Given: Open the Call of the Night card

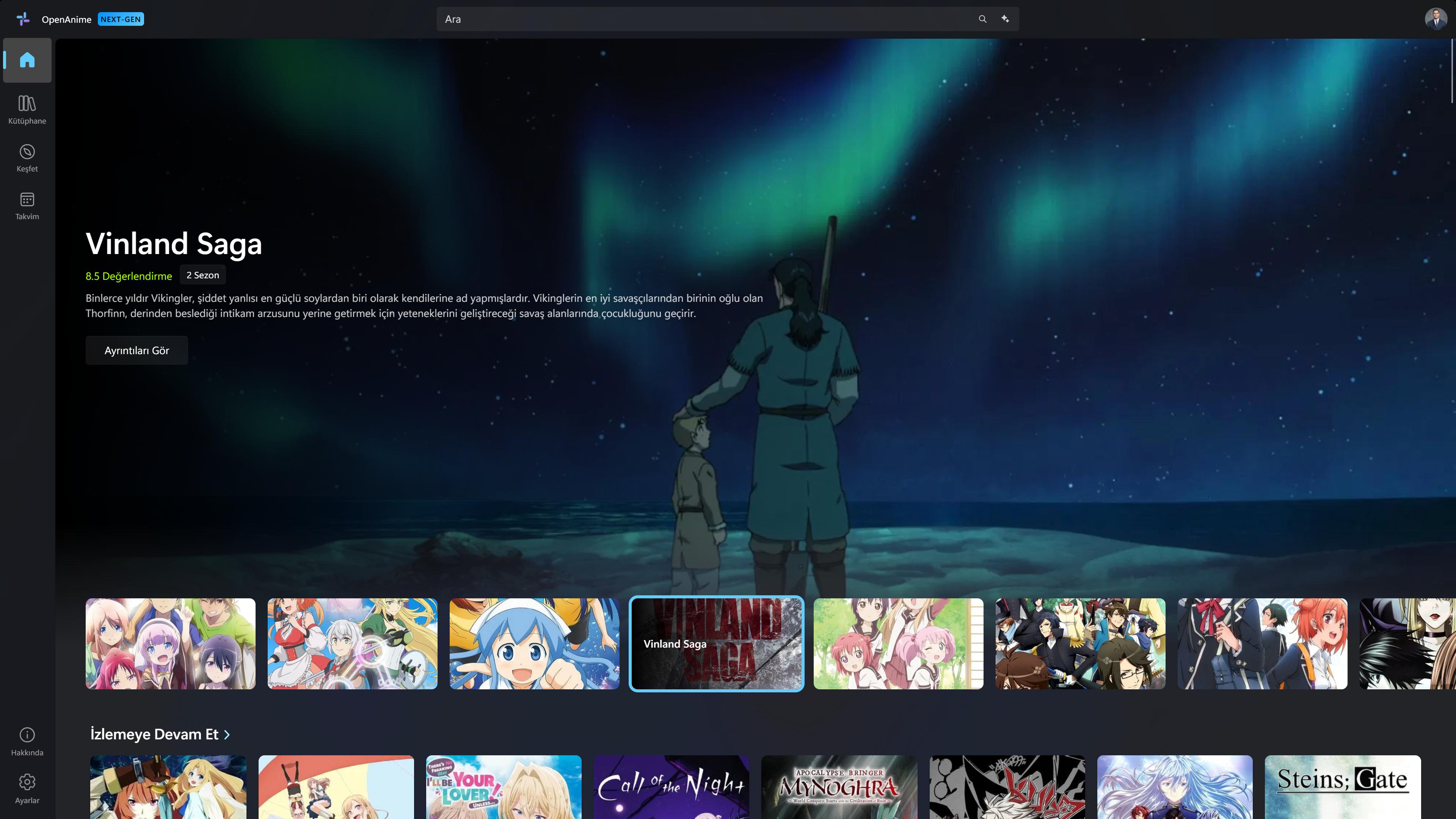Looking at the screenshot, I should tap(672, 787).
